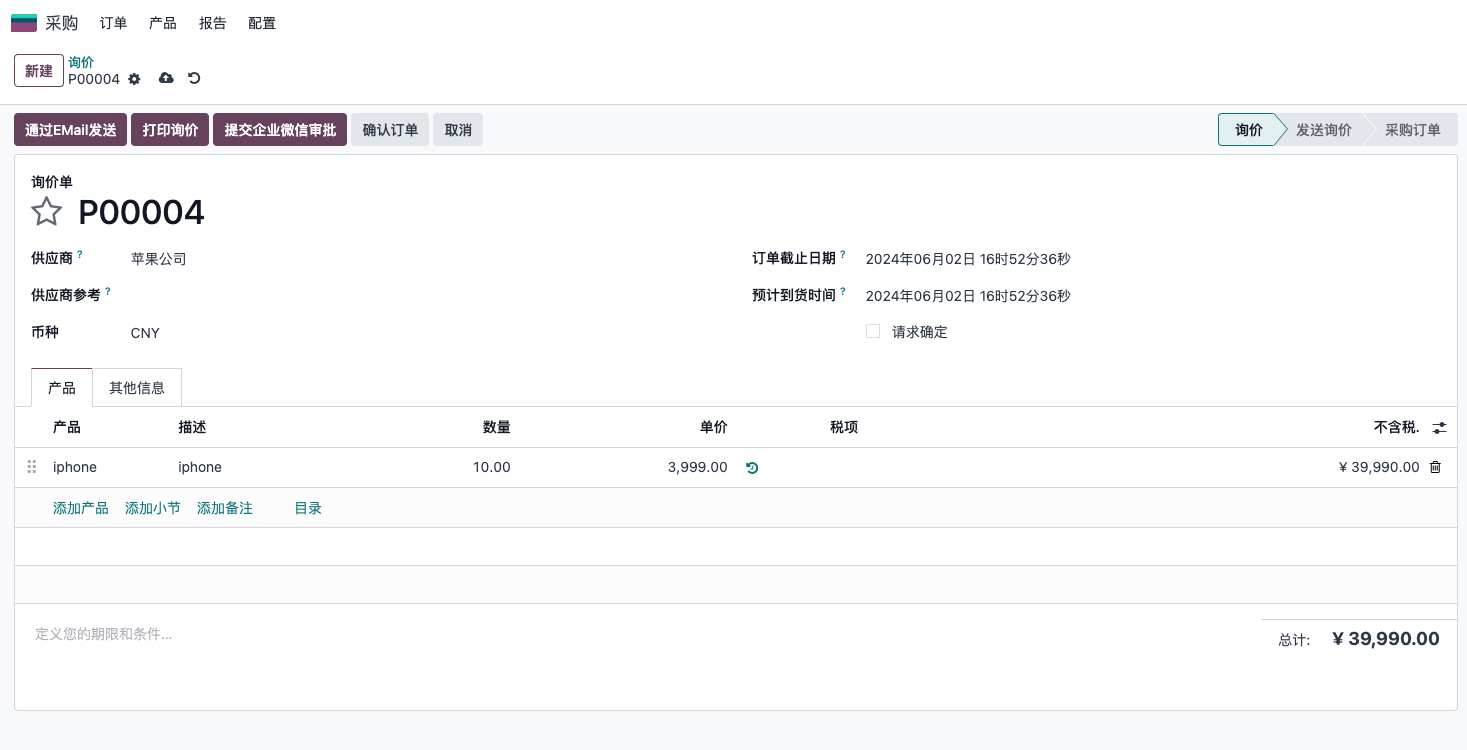This screenshot has width=1467, height=750.
Task: Click the unit price refresh icon on the iphone row
Action: [x=752, y=467]
